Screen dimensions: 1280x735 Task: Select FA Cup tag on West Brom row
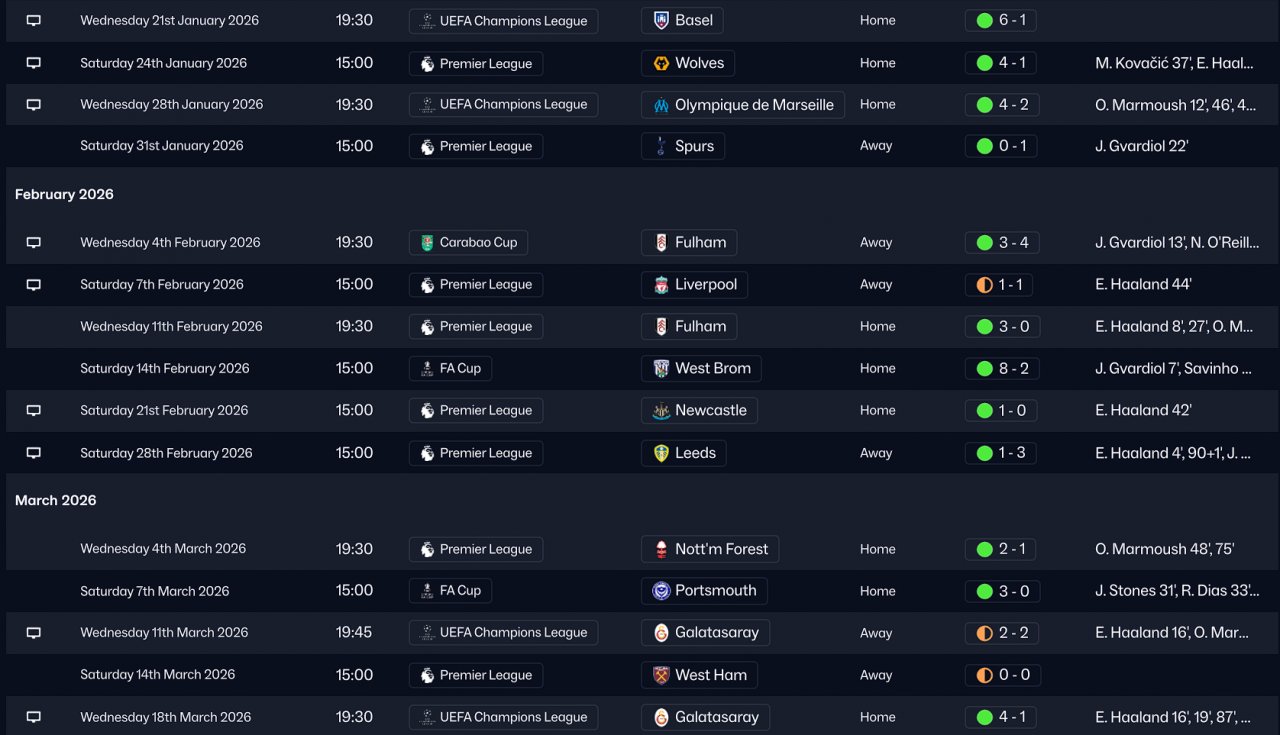click(x=450, y=369)
